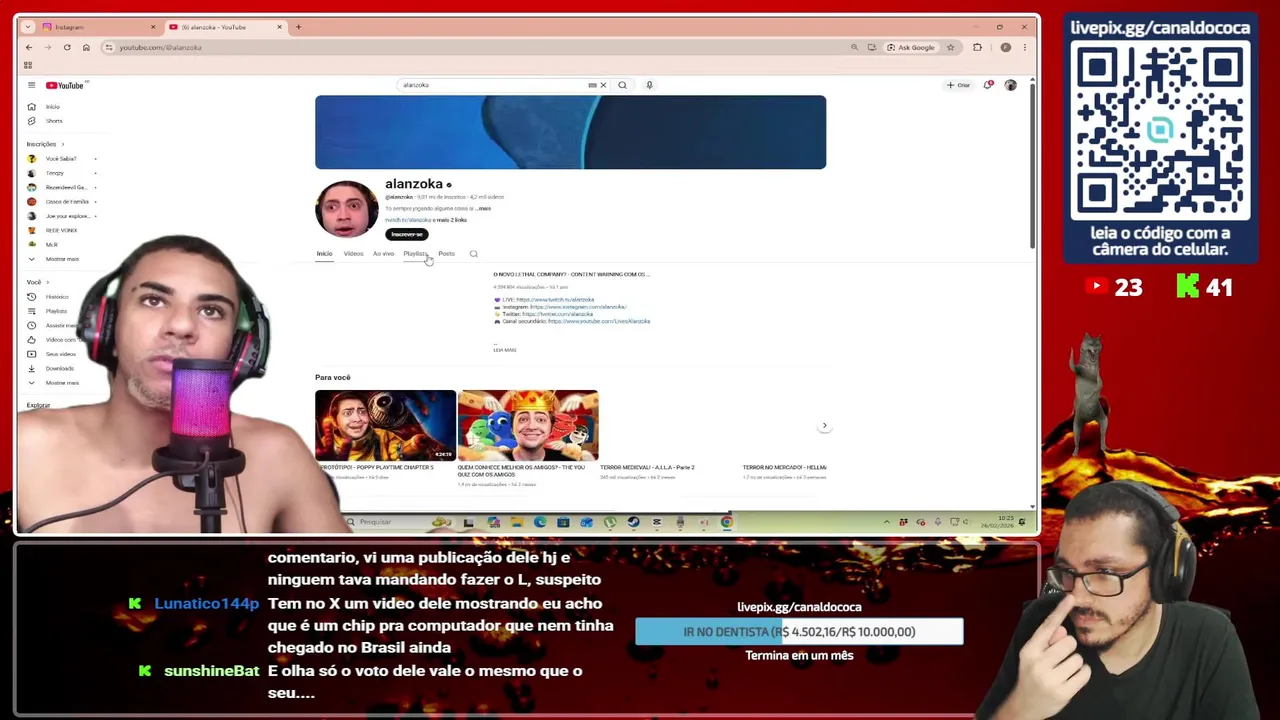Open the zoom magnifier in the address bar
Viewport: 1280px width, 720px height.
[854, 47]
